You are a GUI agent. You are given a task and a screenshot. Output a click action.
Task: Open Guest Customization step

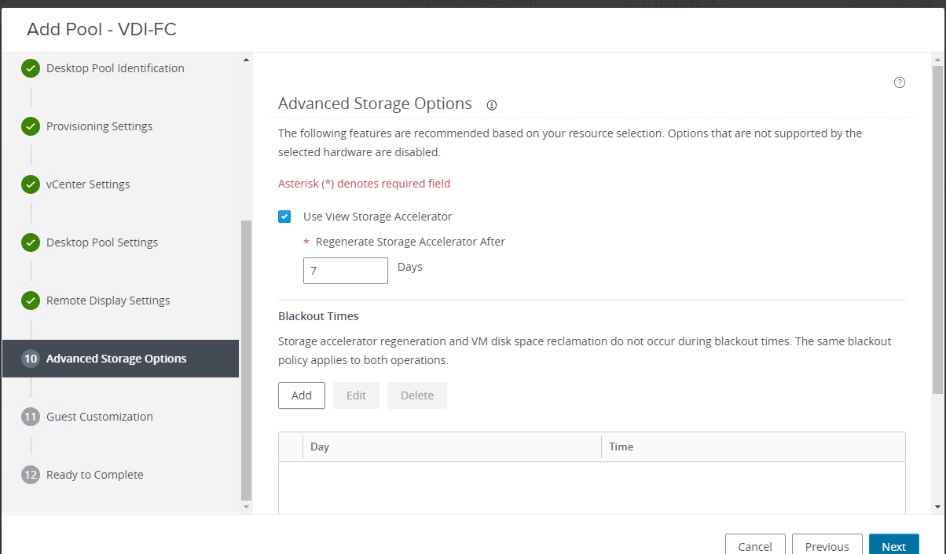pos(99,417)
